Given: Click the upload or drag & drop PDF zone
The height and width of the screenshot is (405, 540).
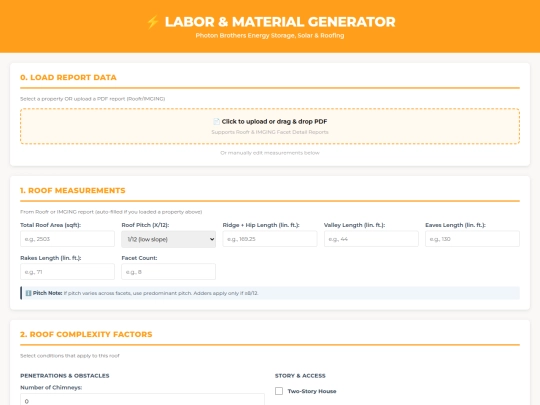Looking at the screenshot, I should [x=270, y=126].
